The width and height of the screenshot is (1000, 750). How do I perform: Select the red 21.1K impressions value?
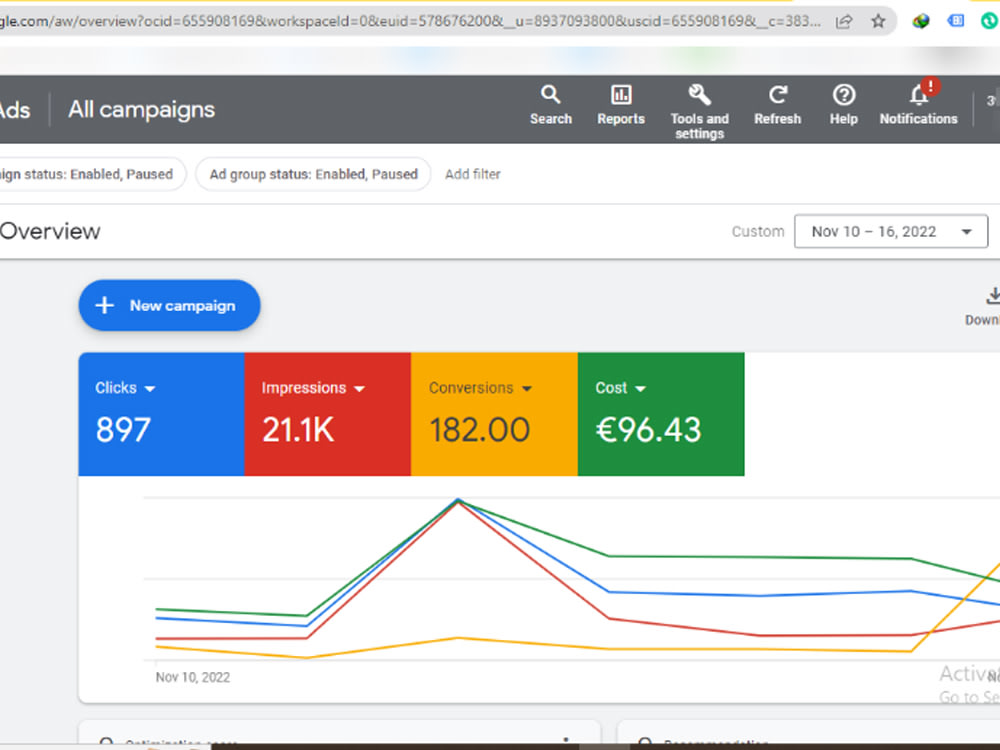(298, 429)
